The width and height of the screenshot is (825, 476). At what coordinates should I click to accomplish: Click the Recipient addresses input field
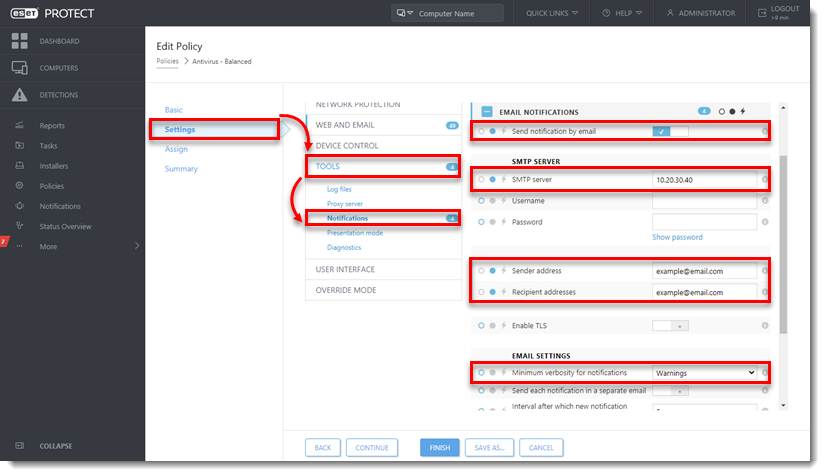(x=705, y=292)
